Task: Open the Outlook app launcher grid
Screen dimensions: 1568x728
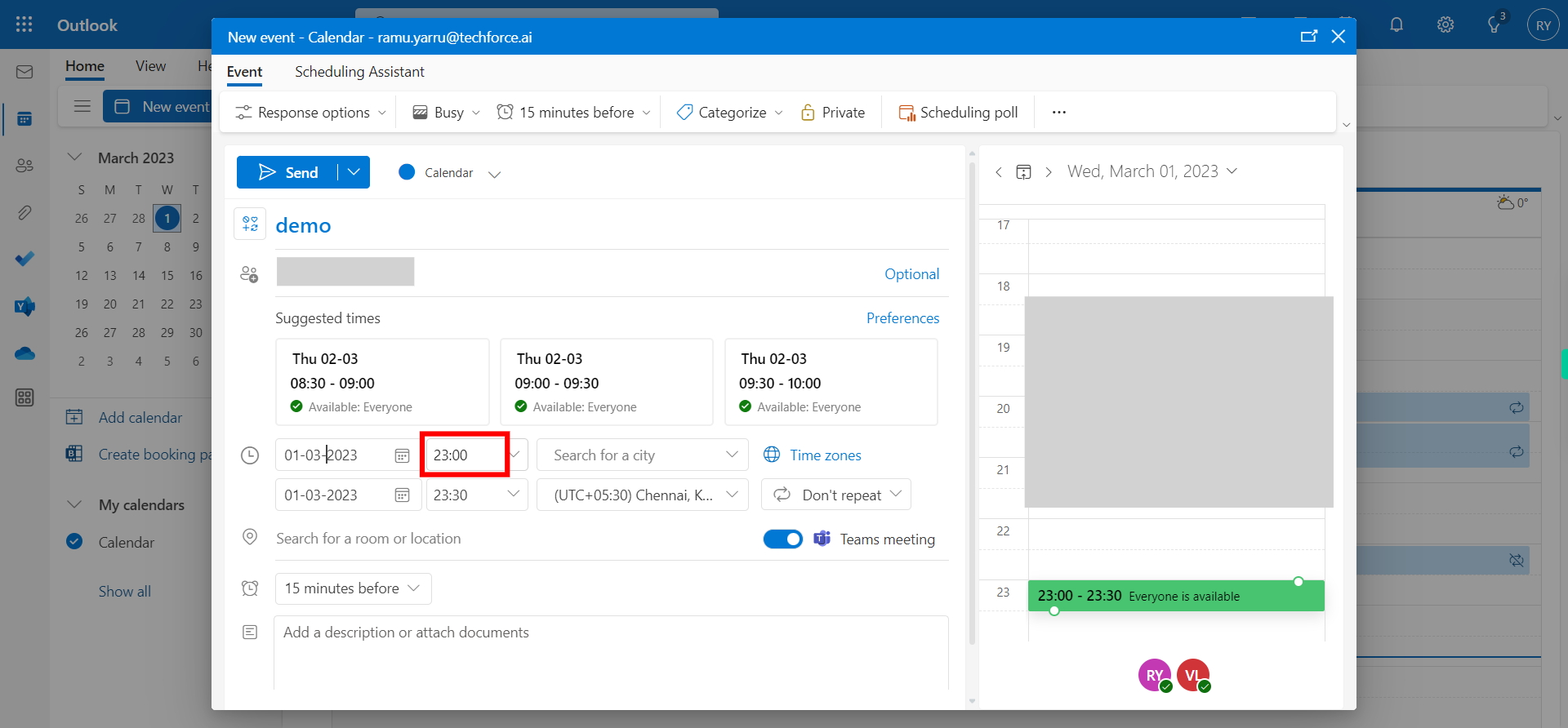Action: pyautogui.click(x=24, y=24)
